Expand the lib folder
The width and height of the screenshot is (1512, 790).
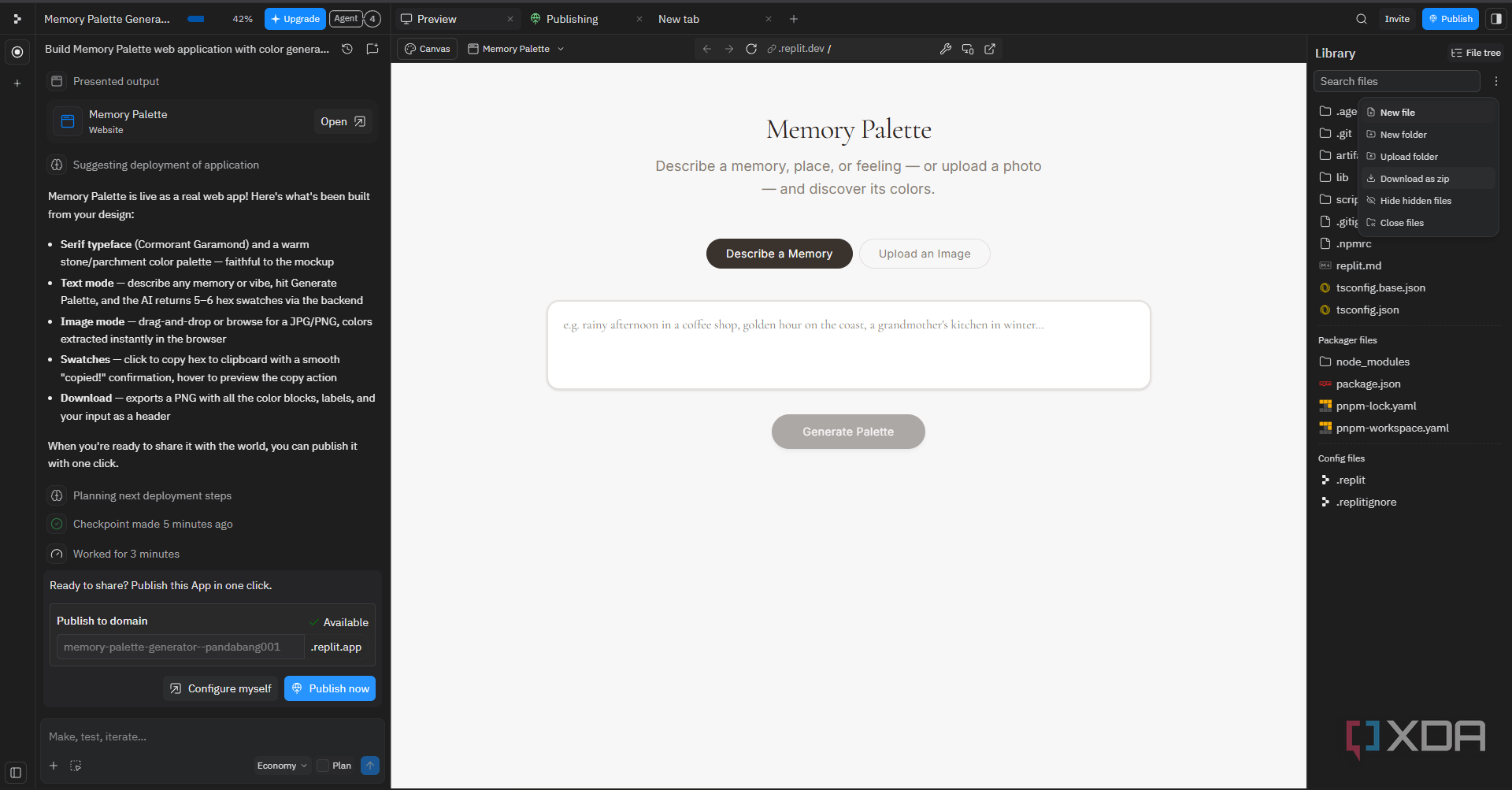point(1335,177)
